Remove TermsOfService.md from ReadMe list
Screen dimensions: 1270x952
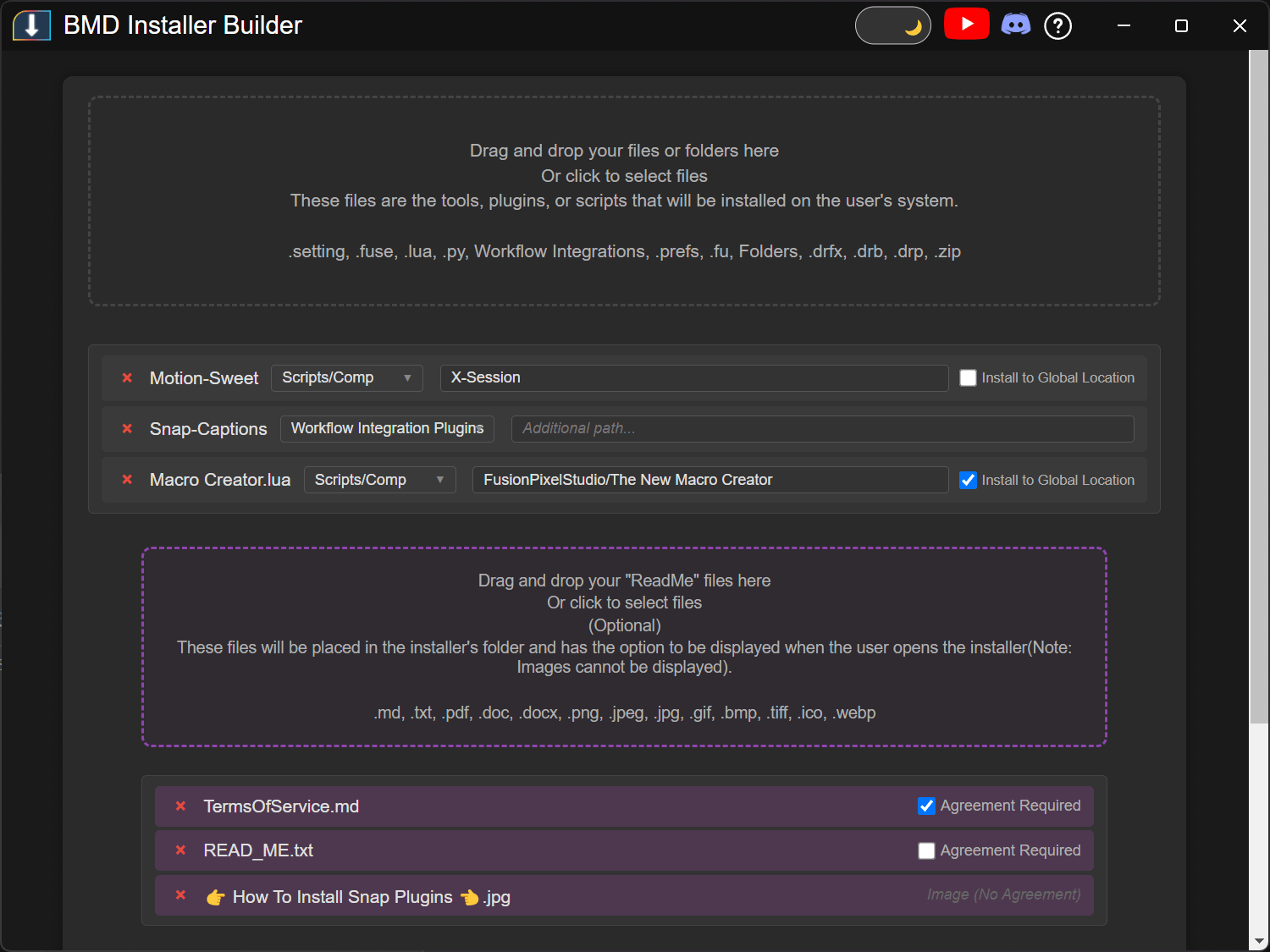click(x=180, y=806)
